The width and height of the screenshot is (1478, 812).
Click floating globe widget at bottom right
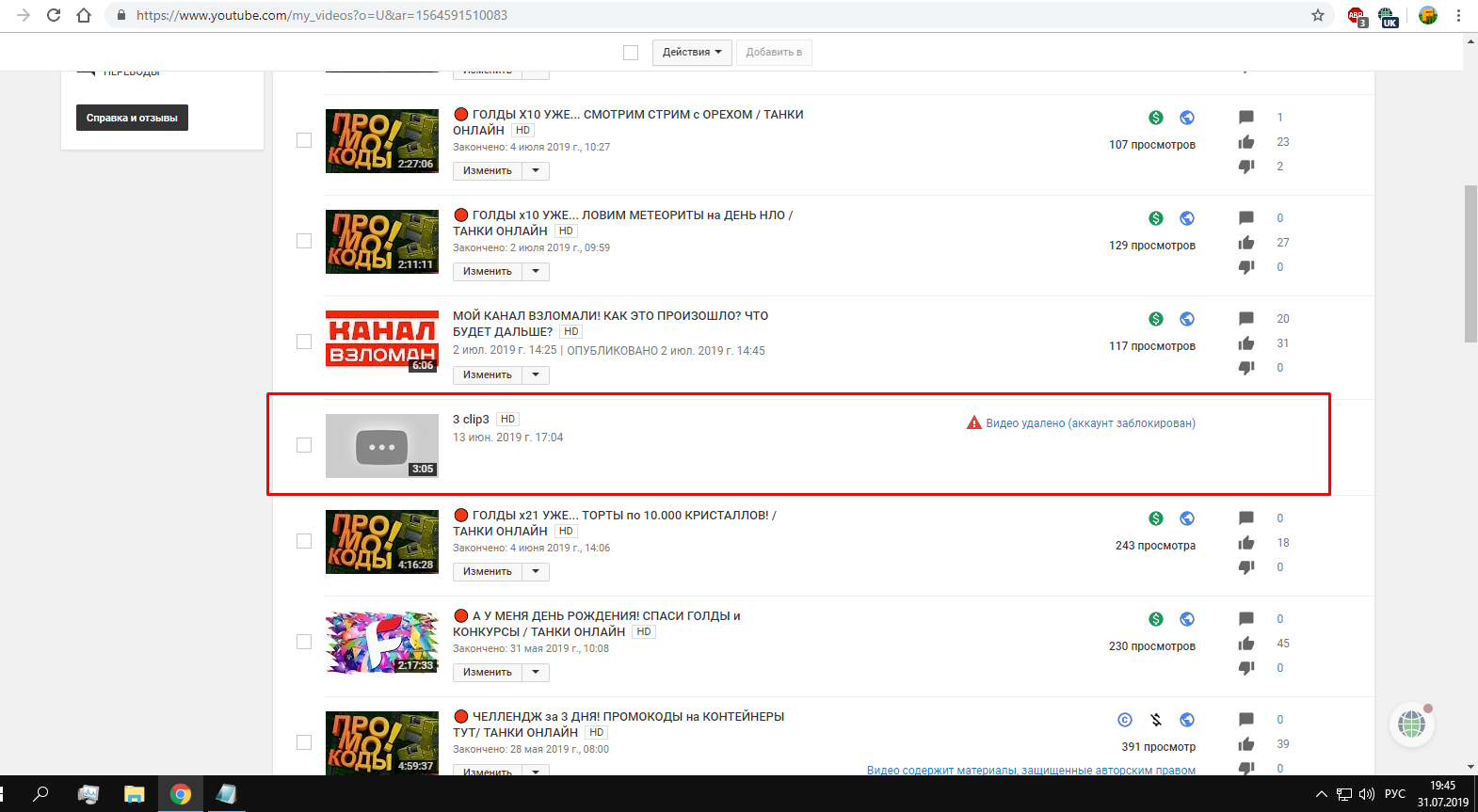[1412, 724]
